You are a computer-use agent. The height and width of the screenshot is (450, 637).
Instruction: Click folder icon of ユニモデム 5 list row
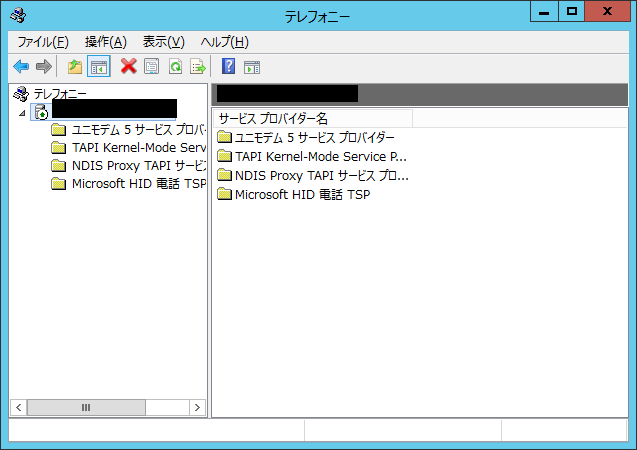tap(224, 137)
